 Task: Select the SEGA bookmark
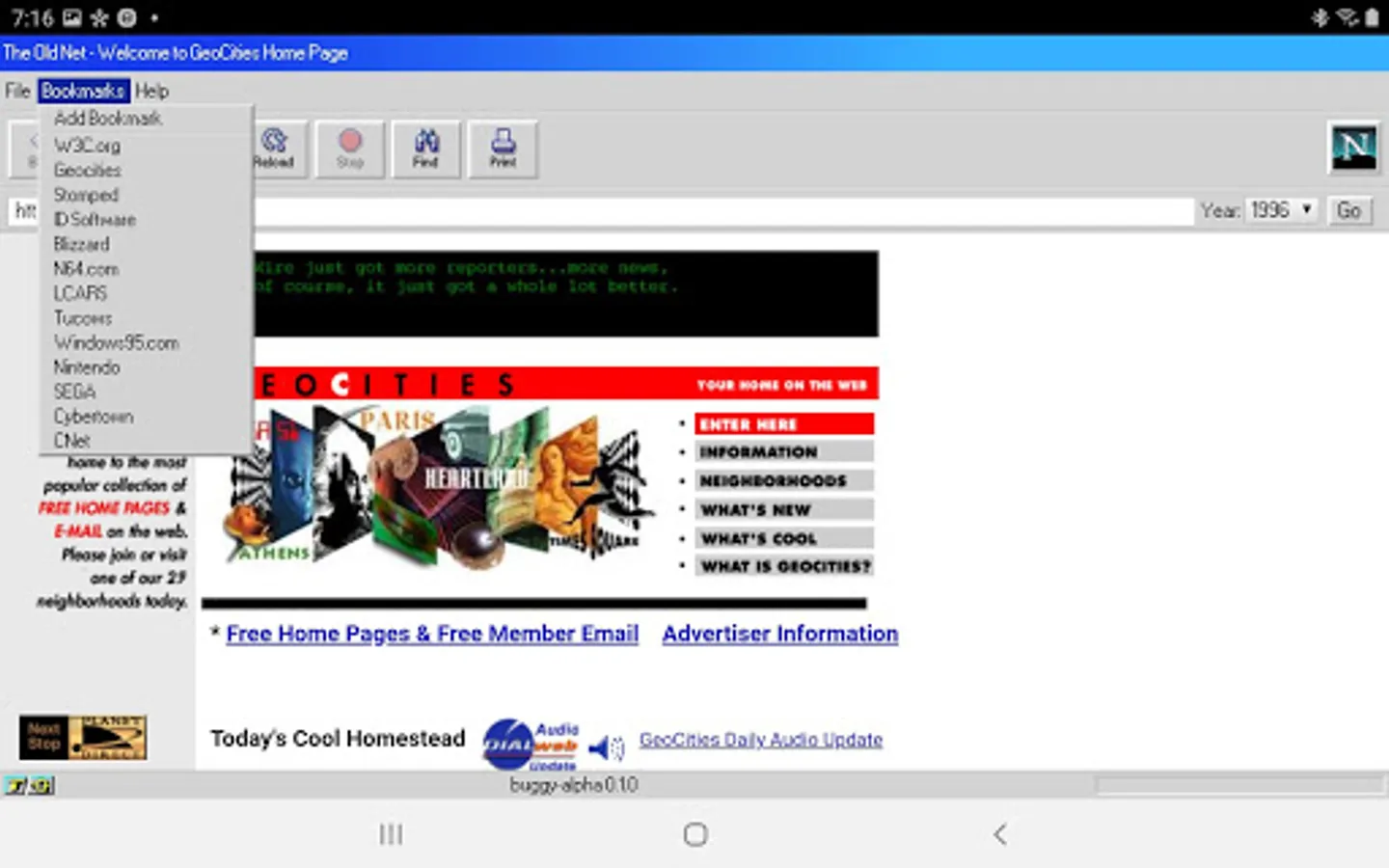145,392
